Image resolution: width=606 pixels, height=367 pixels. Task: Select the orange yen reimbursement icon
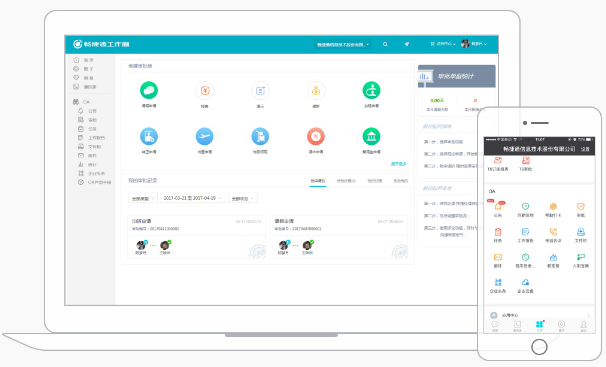[205, 91]
